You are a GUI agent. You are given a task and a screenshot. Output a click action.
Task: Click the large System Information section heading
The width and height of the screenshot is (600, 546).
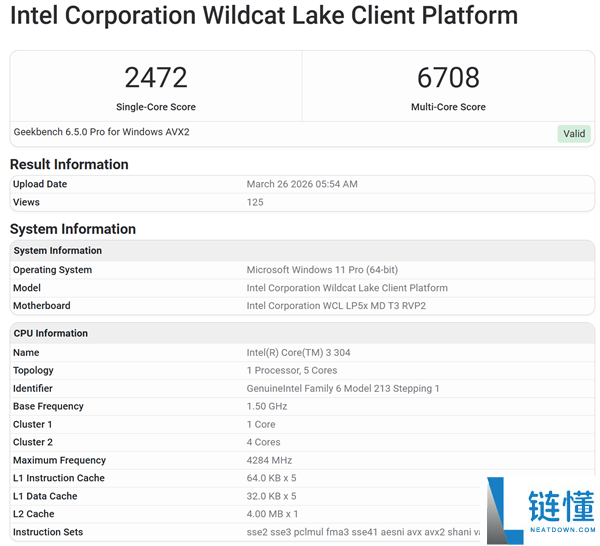[x=73, y=229]
